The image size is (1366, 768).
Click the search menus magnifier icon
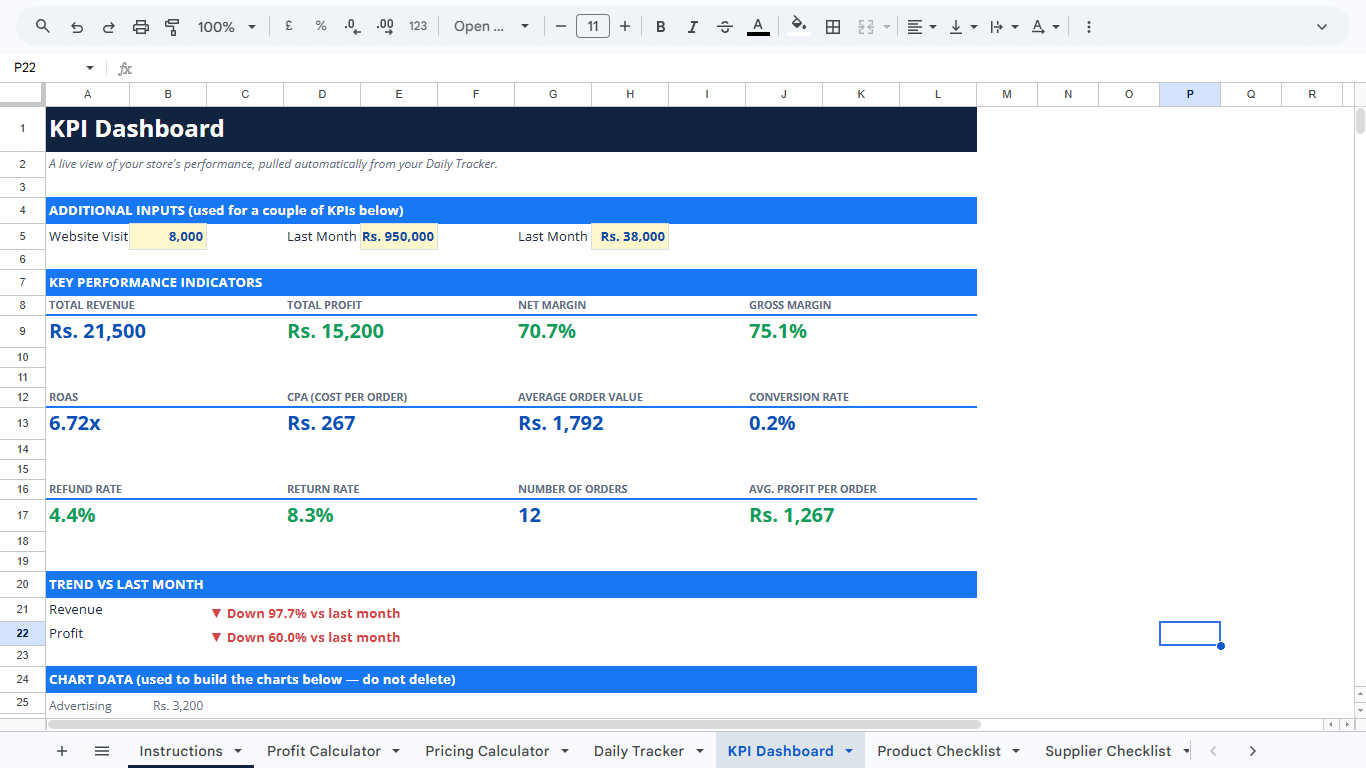(42, 27)
